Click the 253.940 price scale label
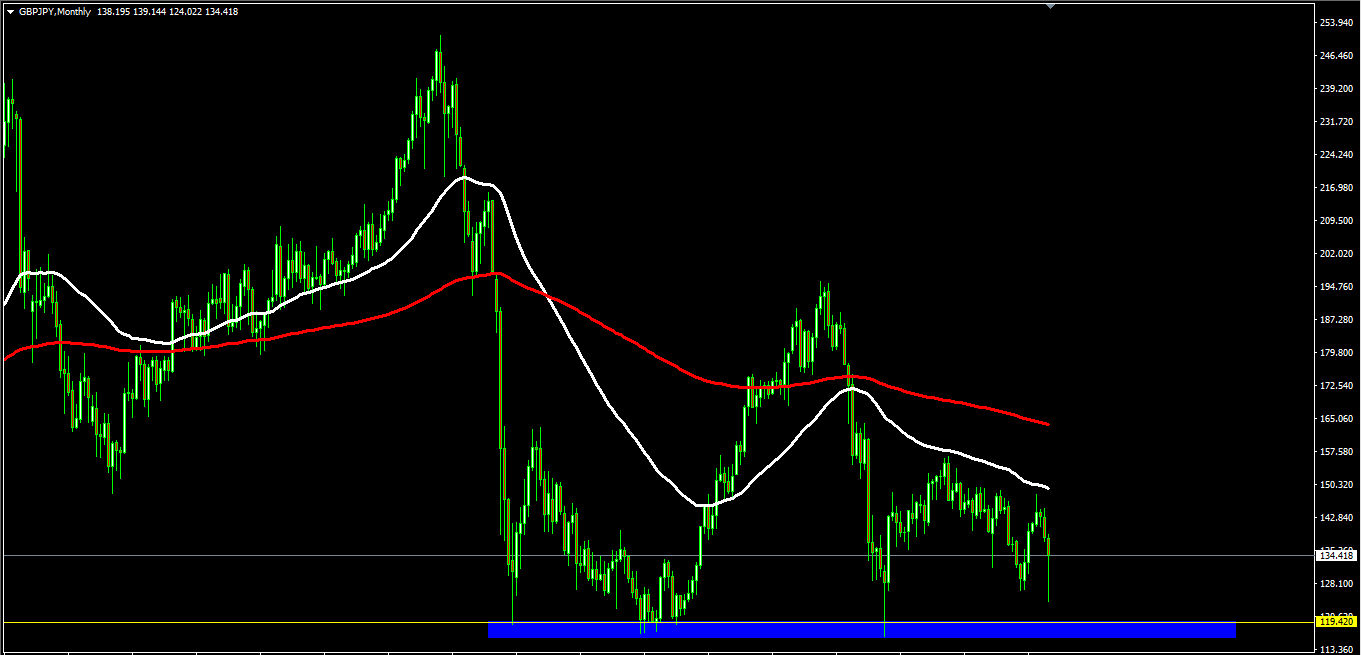Viewport: 1361px width, 655px height. tap(1336, 22)
